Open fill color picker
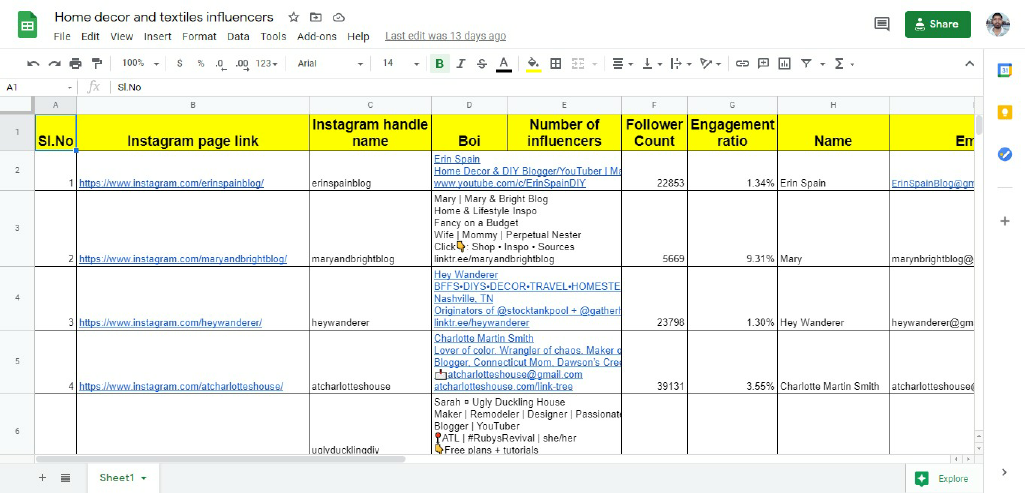The height and width of the screenshot is (493, 1025). [x=533, y=63]
